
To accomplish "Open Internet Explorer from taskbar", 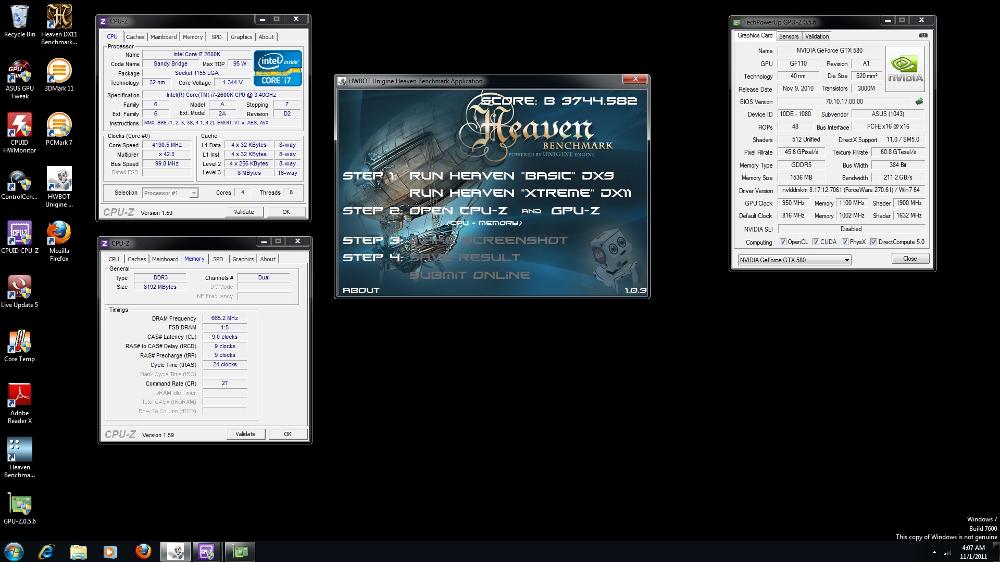I will (46, 551).
